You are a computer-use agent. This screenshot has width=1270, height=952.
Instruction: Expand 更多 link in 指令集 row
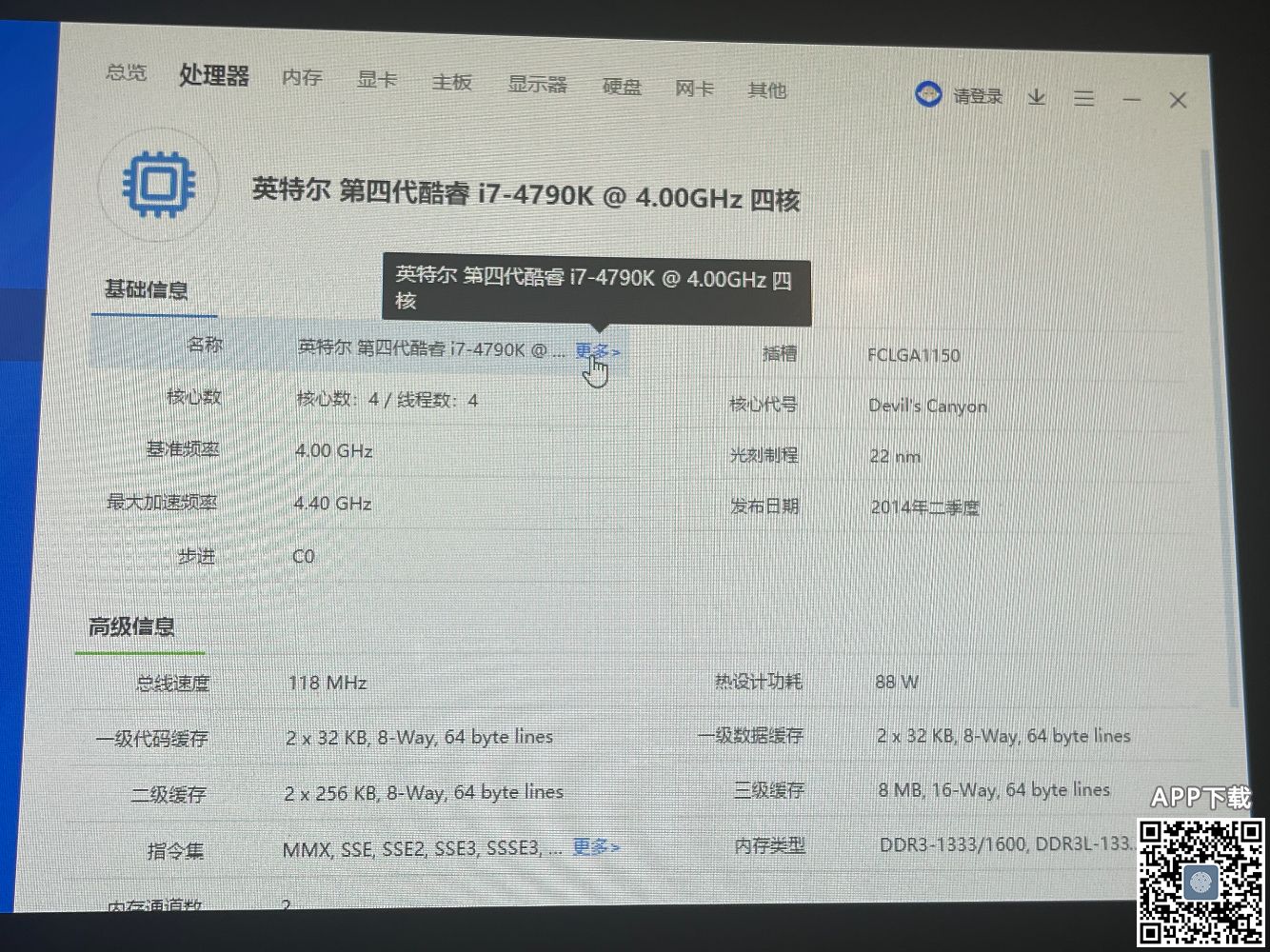pyautogui.click(x=596, y=846)
